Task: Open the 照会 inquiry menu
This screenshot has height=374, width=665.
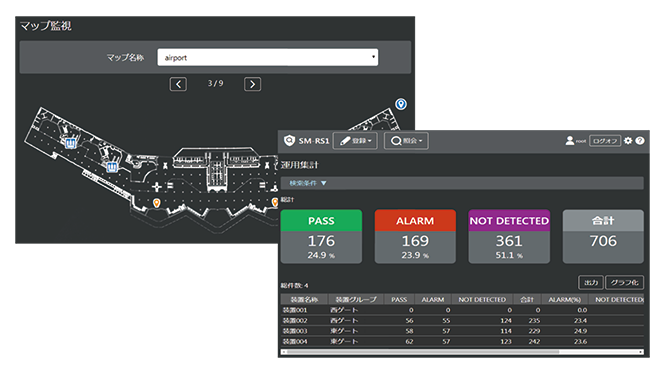Action: click(406, 141)
